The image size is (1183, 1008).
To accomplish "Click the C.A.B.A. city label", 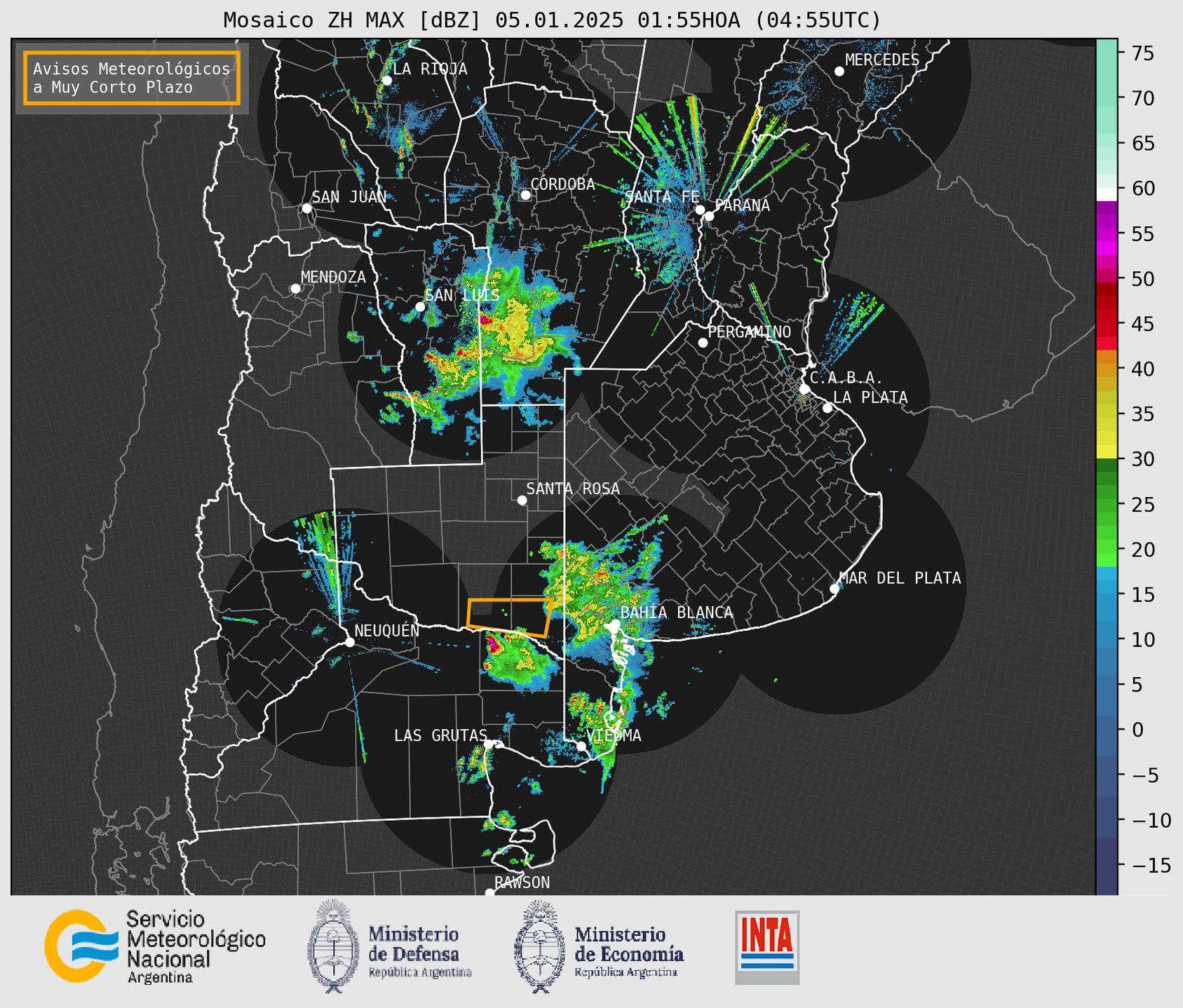I will (x=846, y=378).
